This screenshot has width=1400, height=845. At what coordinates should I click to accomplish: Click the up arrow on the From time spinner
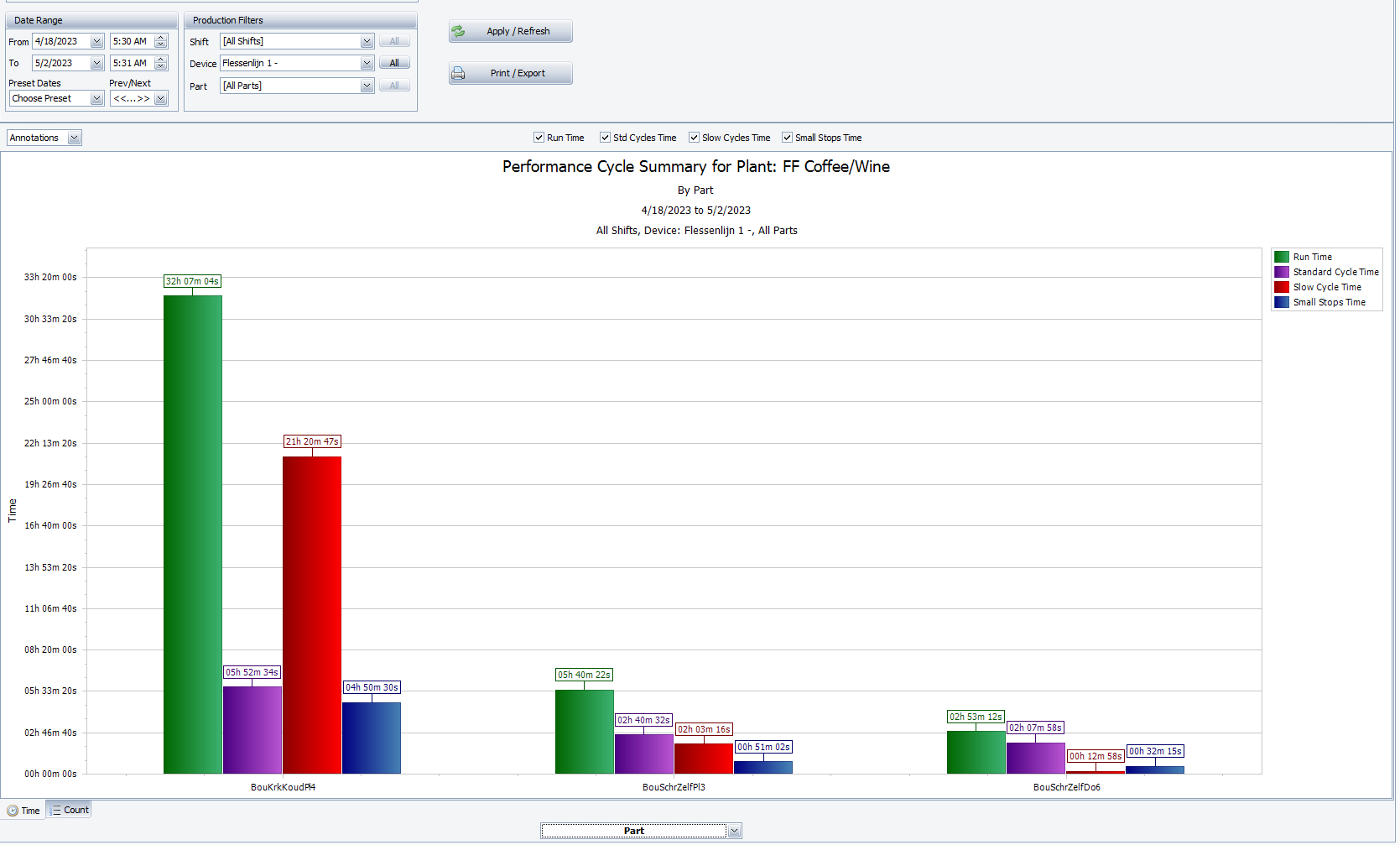tap(160, 37)
